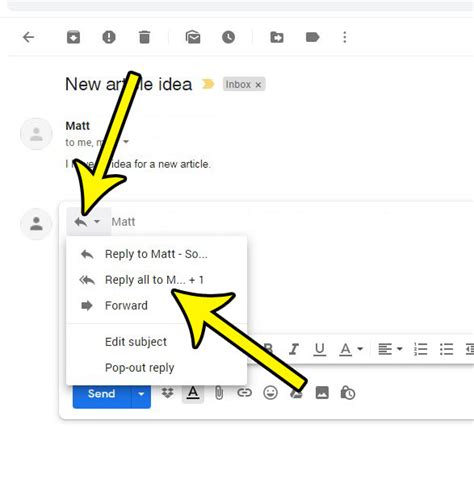
Task: Insert a photo
Action: pyautogui.click(x=322, y=393)
